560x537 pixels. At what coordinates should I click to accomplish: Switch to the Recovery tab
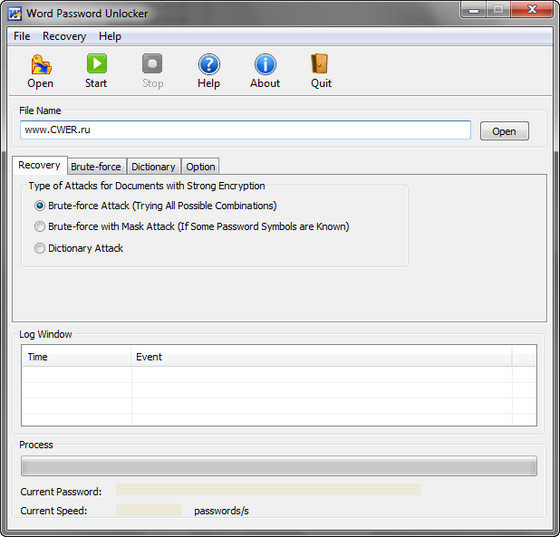point(39,165)
